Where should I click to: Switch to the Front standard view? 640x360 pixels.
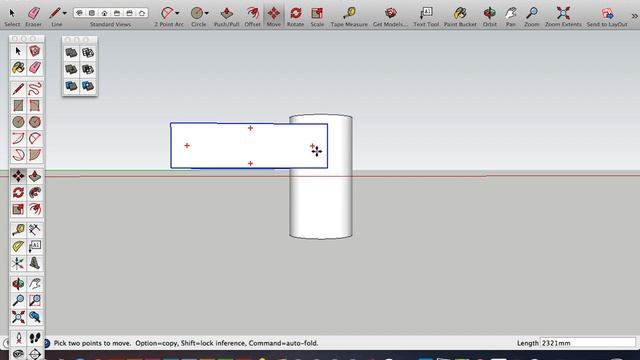pyautogui.click(x=104, y=13)
